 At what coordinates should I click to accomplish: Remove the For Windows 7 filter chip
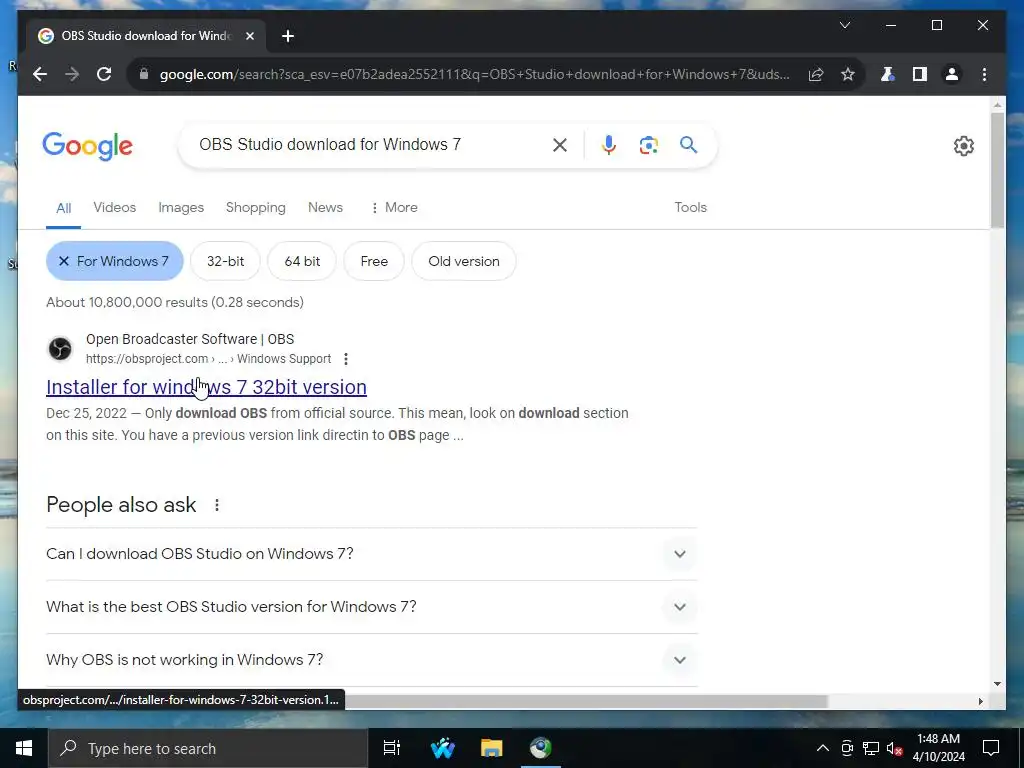click(x=114, y=261)
